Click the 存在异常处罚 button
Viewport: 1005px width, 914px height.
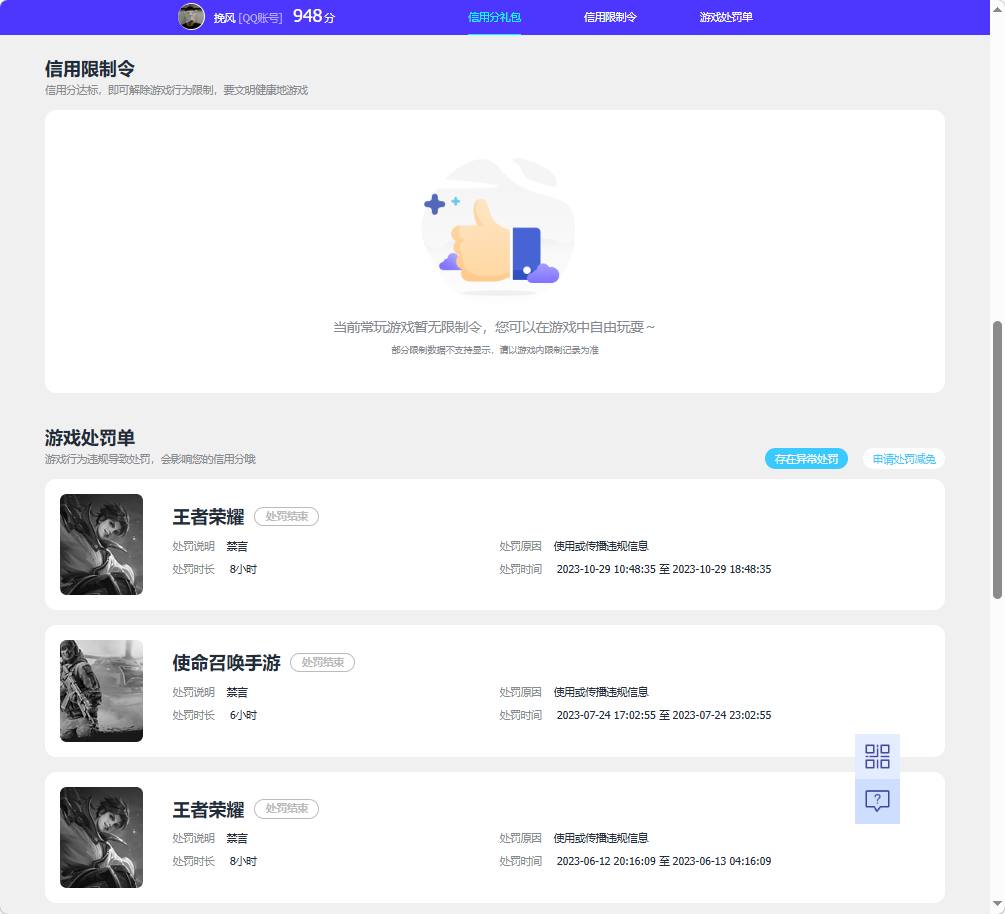[x=806, y=458]
